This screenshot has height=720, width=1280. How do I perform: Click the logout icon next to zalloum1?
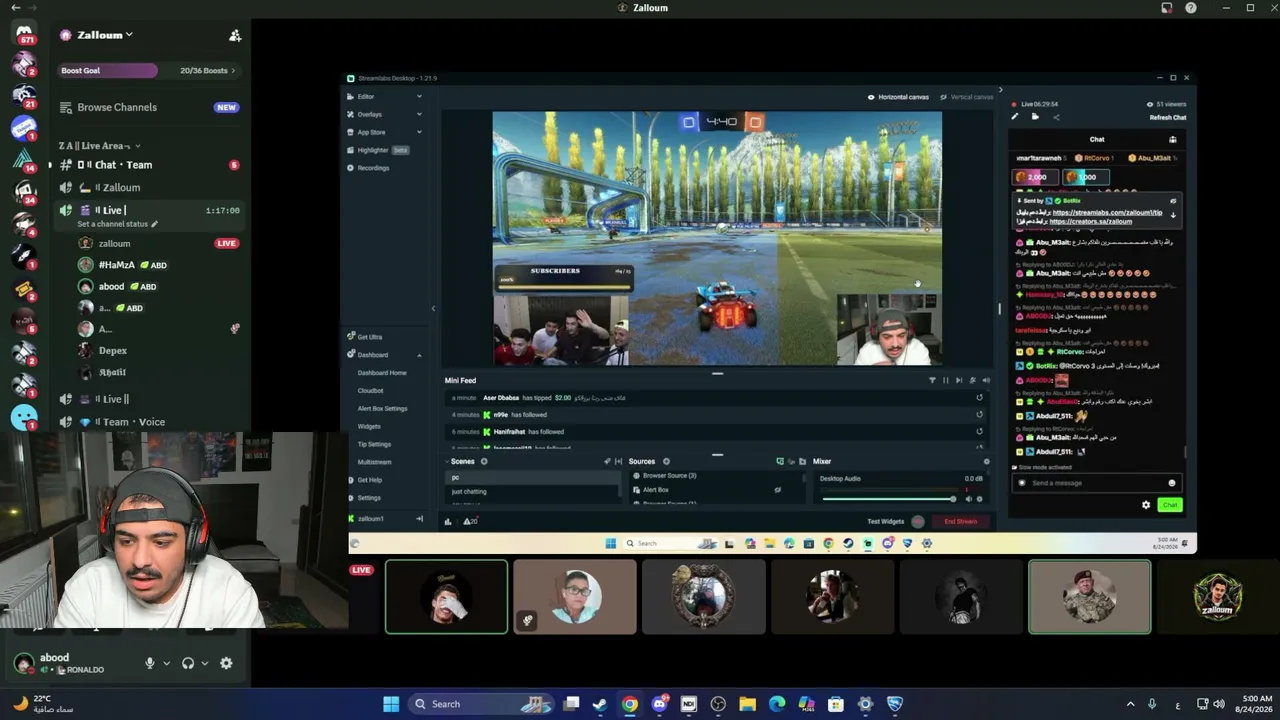[x=419, y=519]
